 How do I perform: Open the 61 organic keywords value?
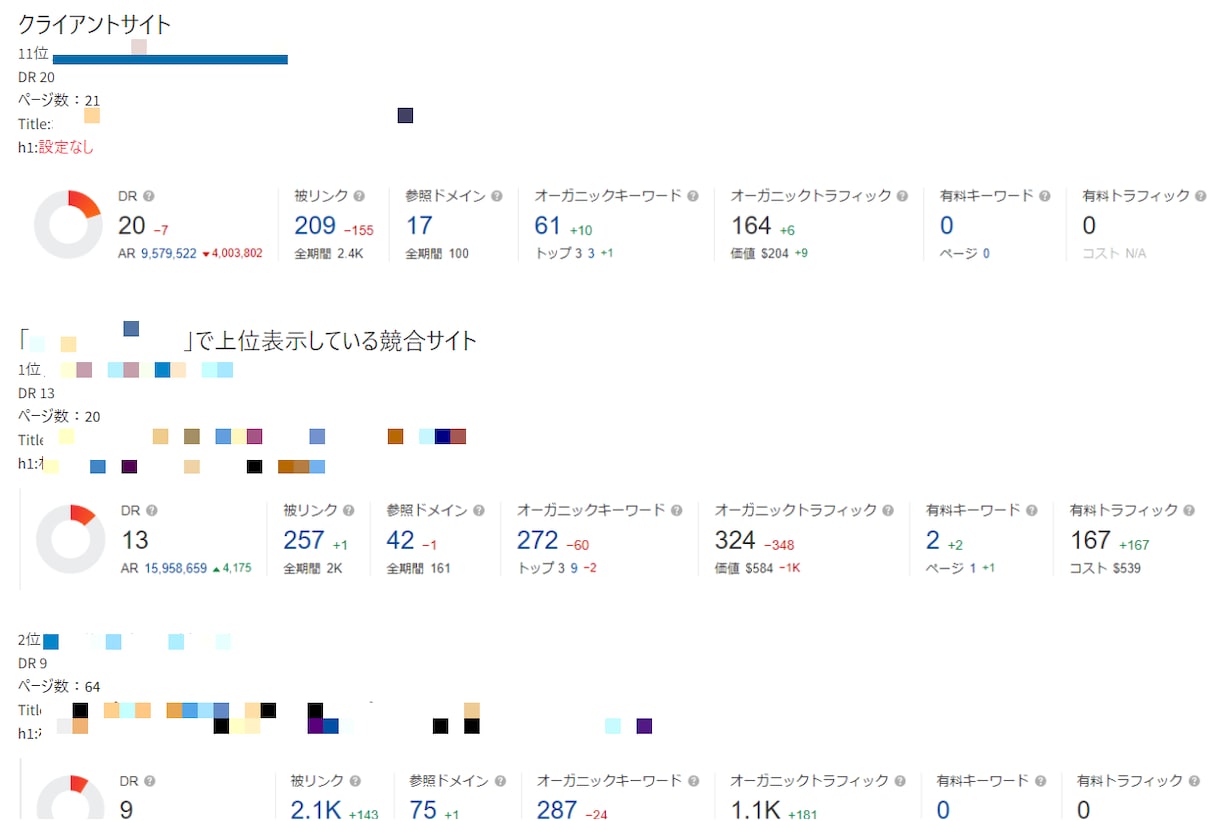pyautogui.click(x=548, y=226)
